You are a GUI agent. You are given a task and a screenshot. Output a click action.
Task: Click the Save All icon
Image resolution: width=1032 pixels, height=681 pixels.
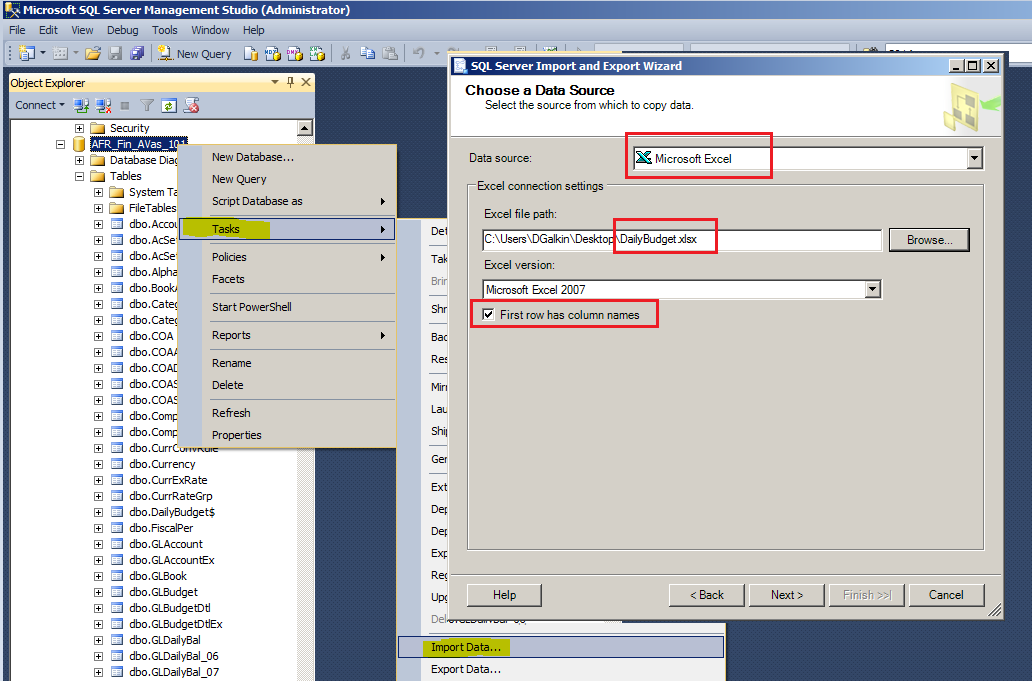tap(137, 53)
